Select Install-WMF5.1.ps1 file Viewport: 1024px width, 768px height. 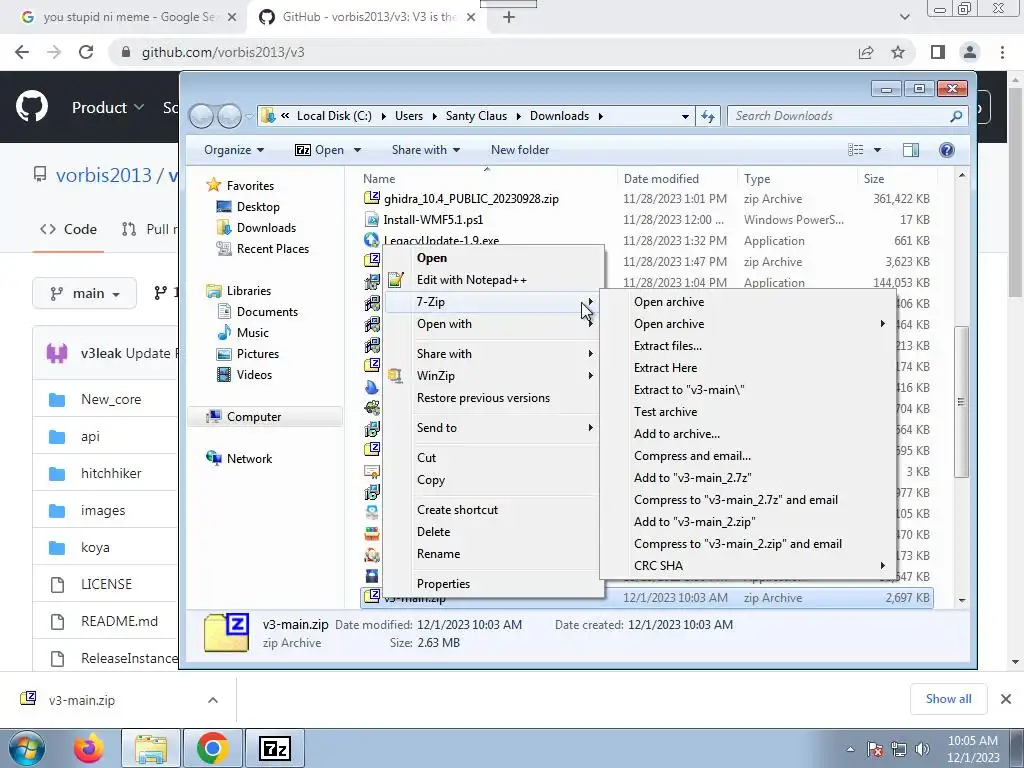[x=433, y=219]
